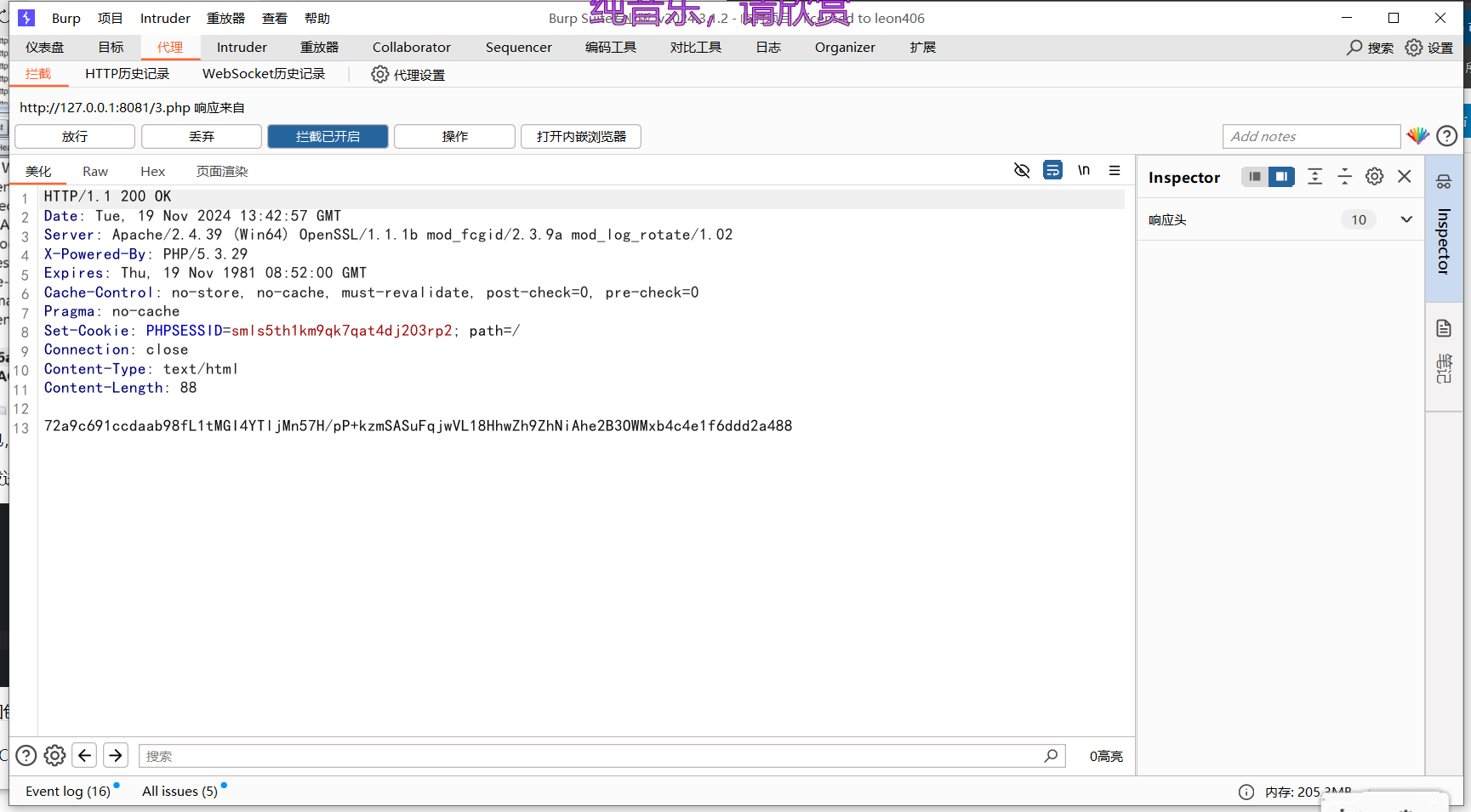The width and height of the screenshot is (1471, 812).
Task: Forward the intercepted response with 放行
Action: pos(75,136)
